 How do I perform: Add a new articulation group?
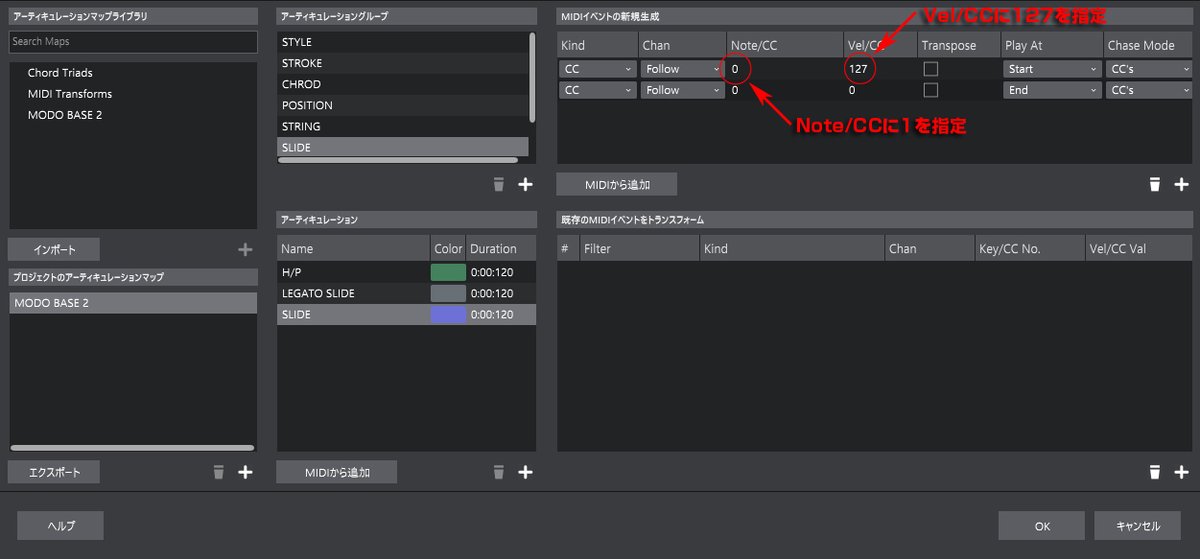(x=525, y=184)
